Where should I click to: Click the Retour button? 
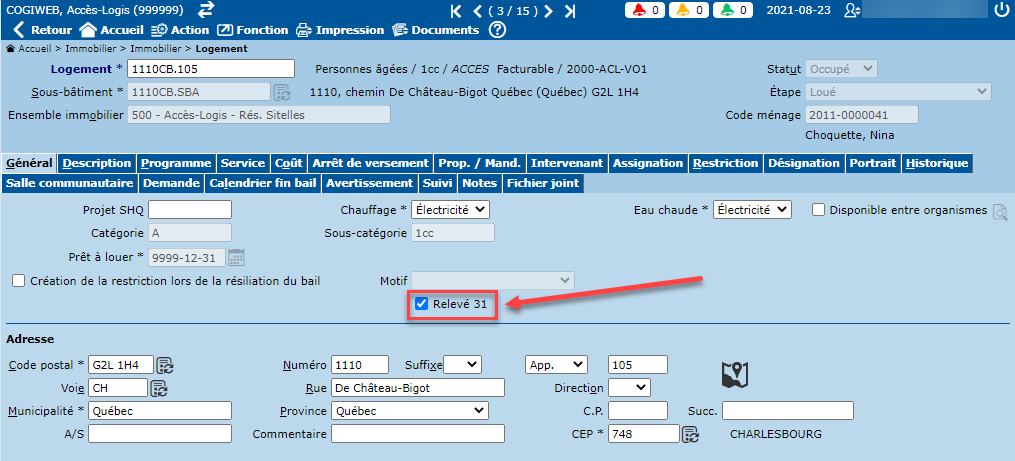click(x=42, y=30)
